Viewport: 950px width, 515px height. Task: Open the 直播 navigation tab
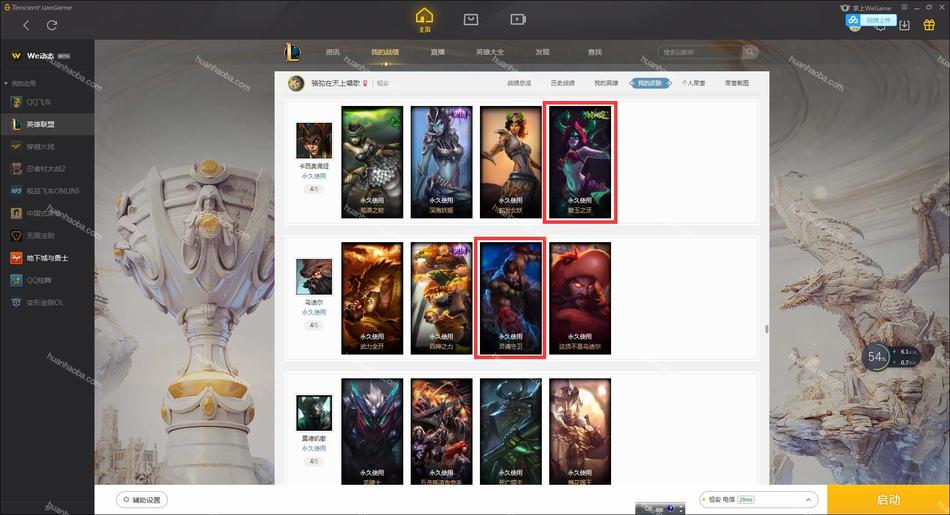[437, 52]
